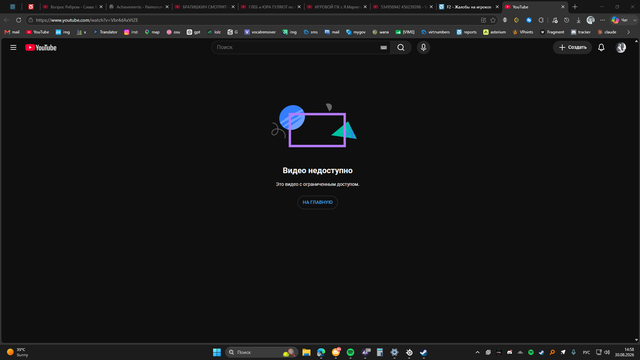The image size is (640, 360).
Task: Add this page to favorites with star icon
Action: [x=493, y=20]
